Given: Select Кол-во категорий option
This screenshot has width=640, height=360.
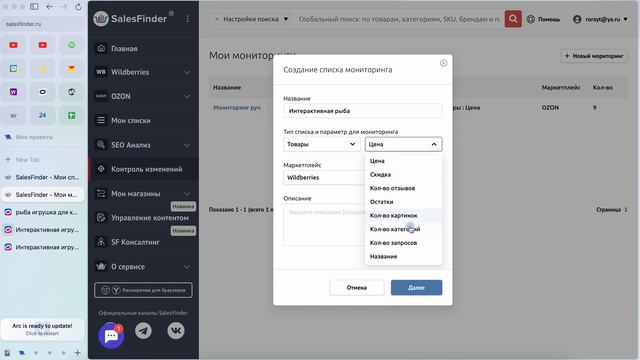Looking at the screenshot, I should [403, 229].
